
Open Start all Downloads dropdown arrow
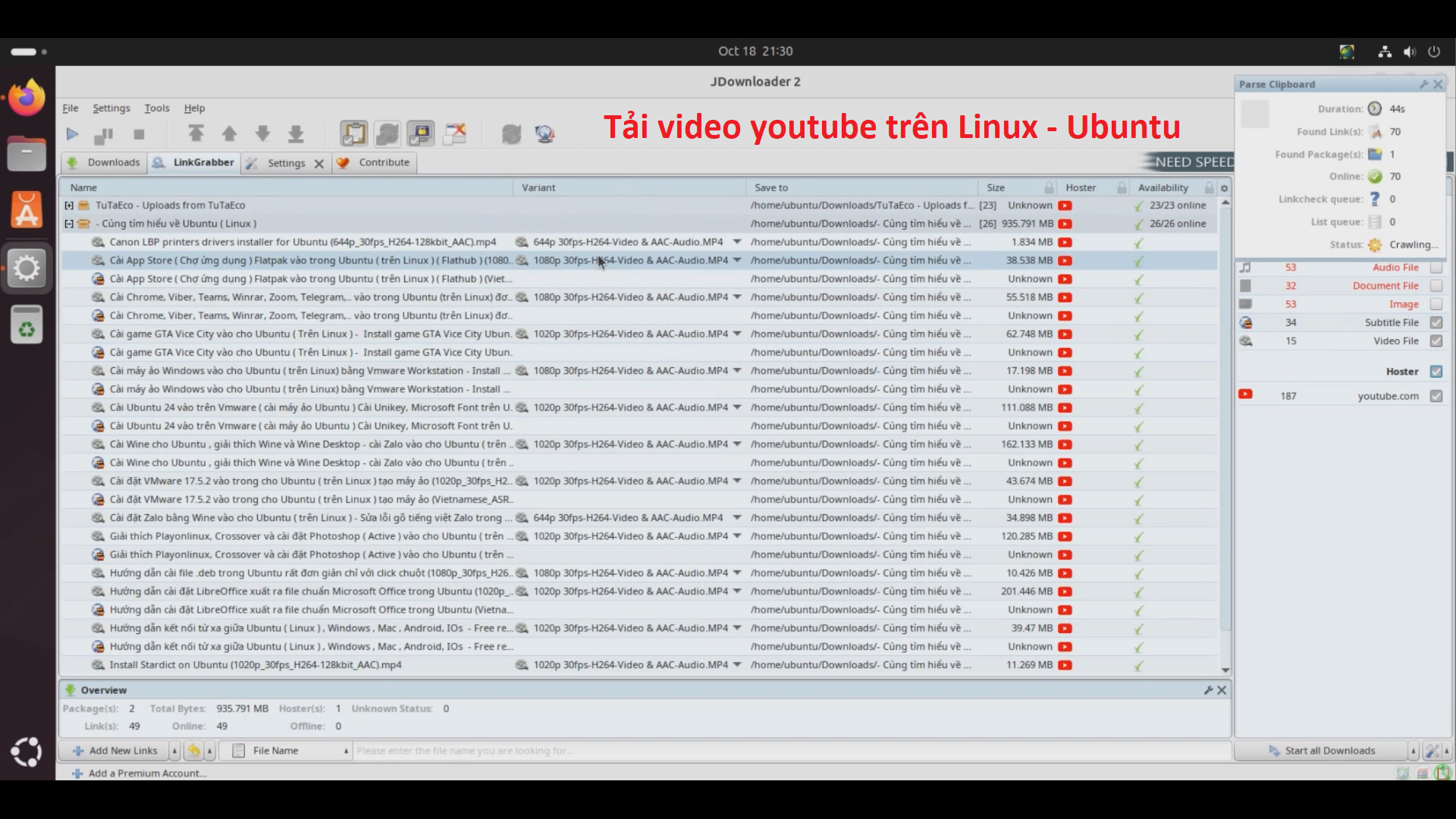coord(1413,751)
